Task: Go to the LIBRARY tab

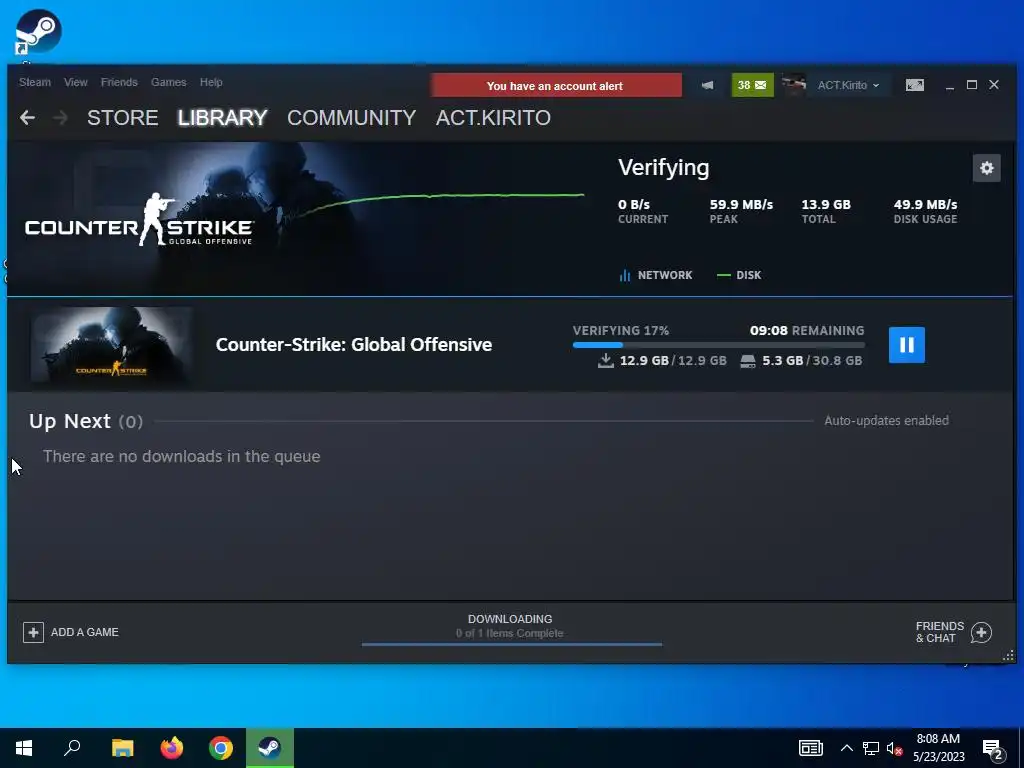Action: point(223,118)
